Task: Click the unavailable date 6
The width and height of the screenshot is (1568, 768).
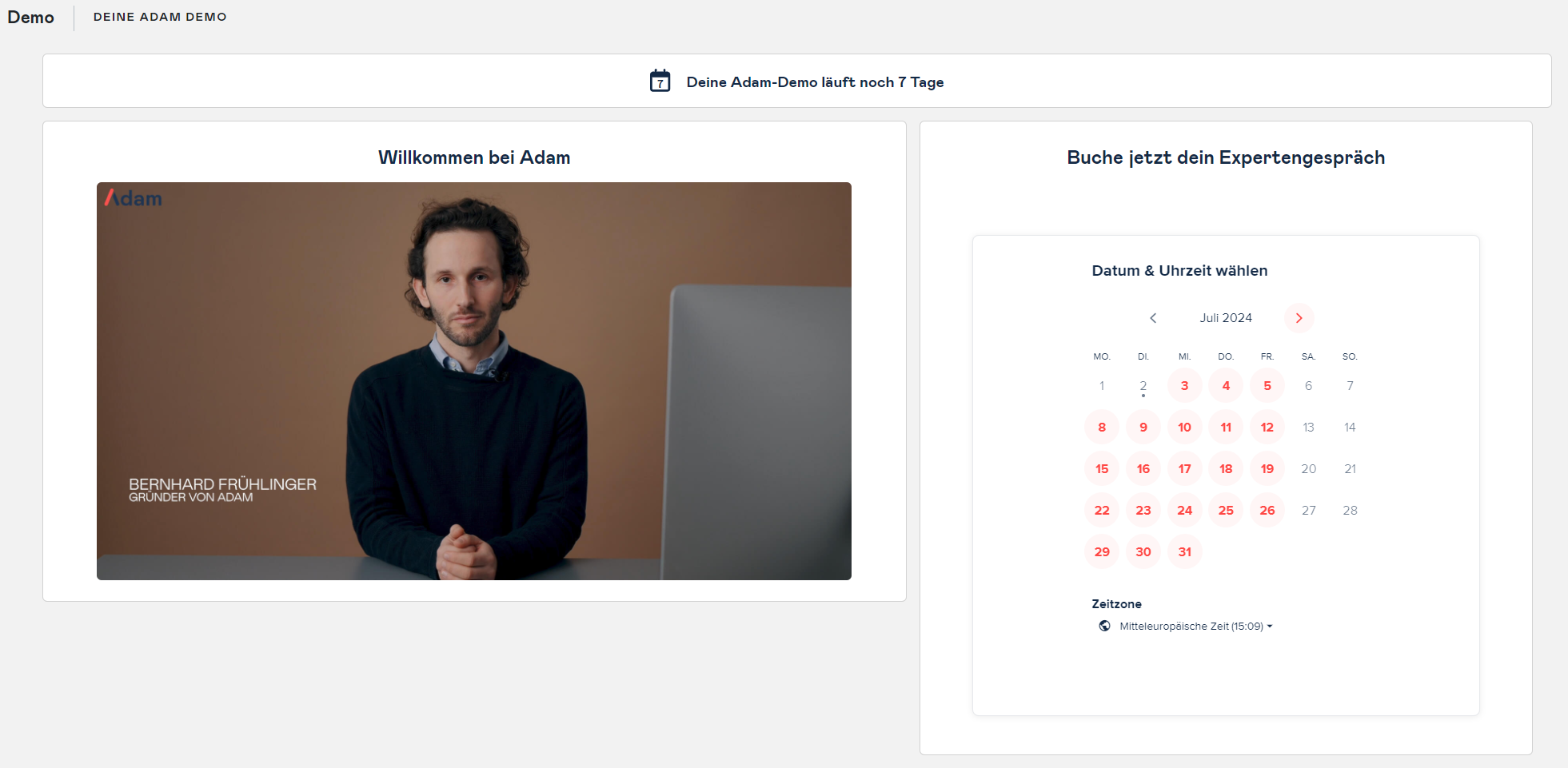Action: [x=1309, y=386]
